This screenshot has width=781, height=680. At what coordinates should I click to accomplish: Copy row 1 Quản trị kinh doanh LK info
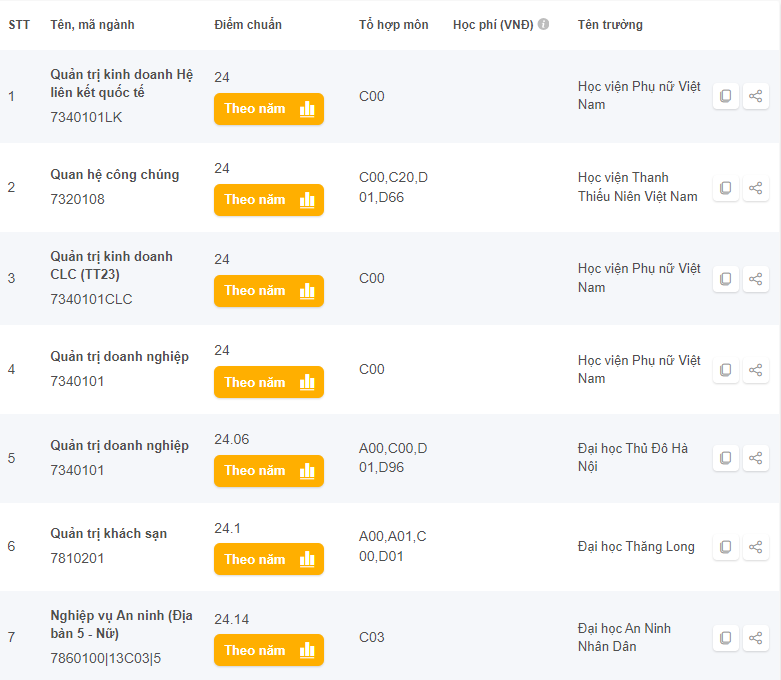point(726,97)
